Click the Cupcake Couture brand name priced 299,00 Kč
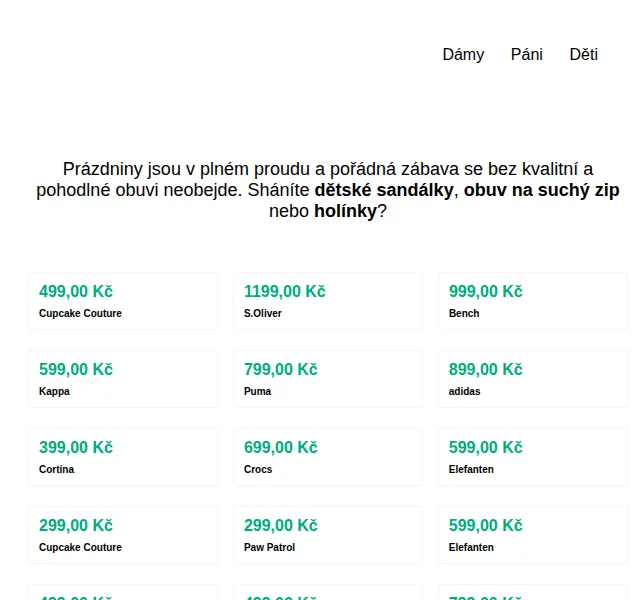The width and height of the screenshot is (640, 600). click(x=80, y=547)
